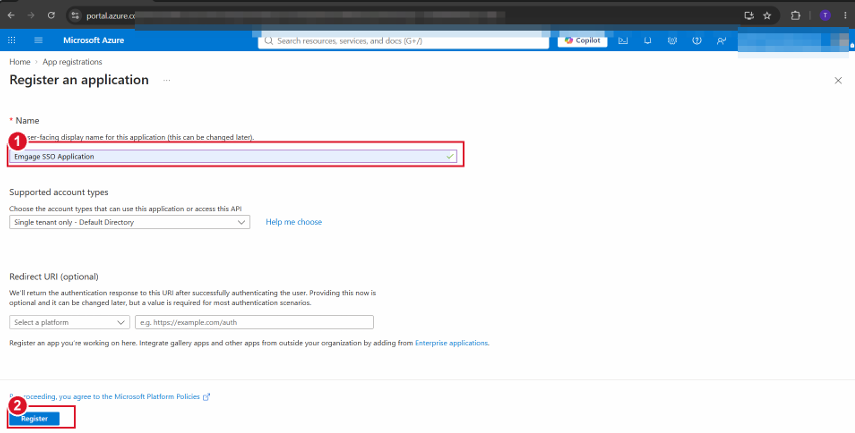This screenshot has width=855, height=433.
Task: Click the browser forward arrow
Action: point(31,15)
